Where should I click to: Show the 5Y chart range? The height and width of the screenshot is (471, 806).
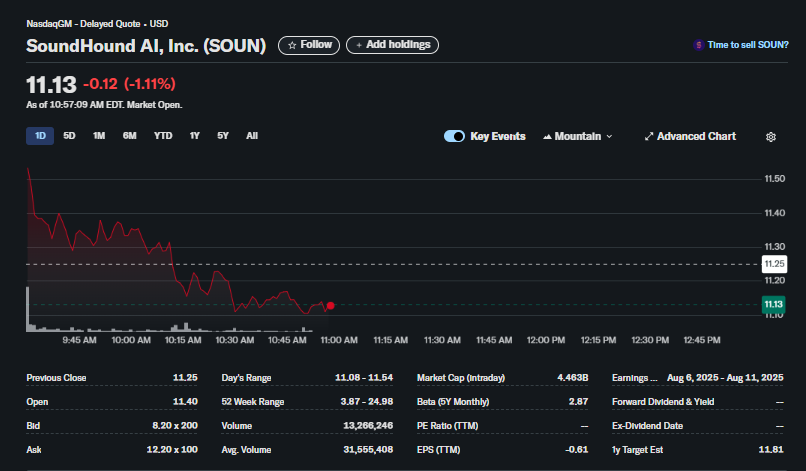point(223,136)
